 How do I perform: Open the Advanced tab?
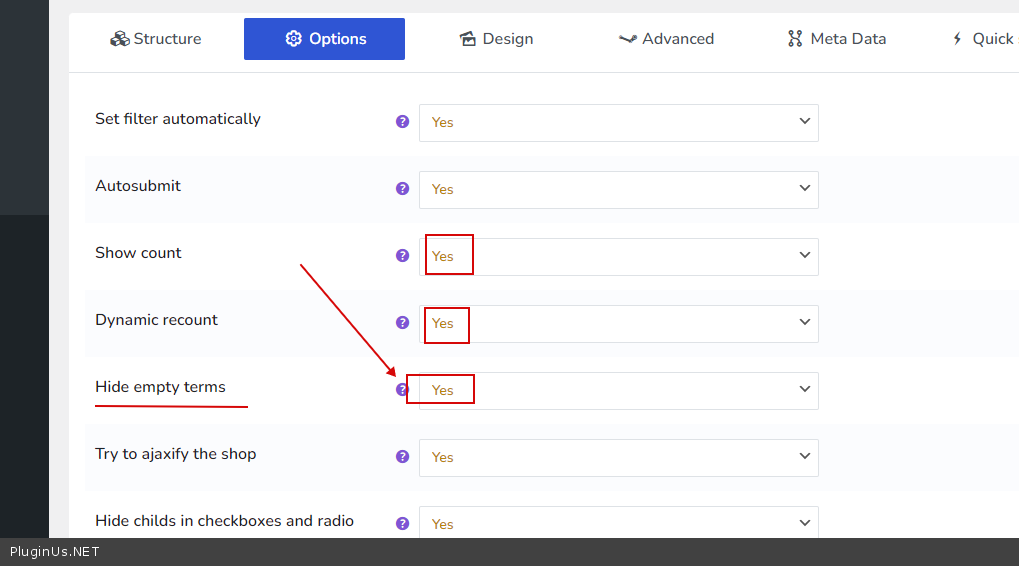(x=666, y=39)
